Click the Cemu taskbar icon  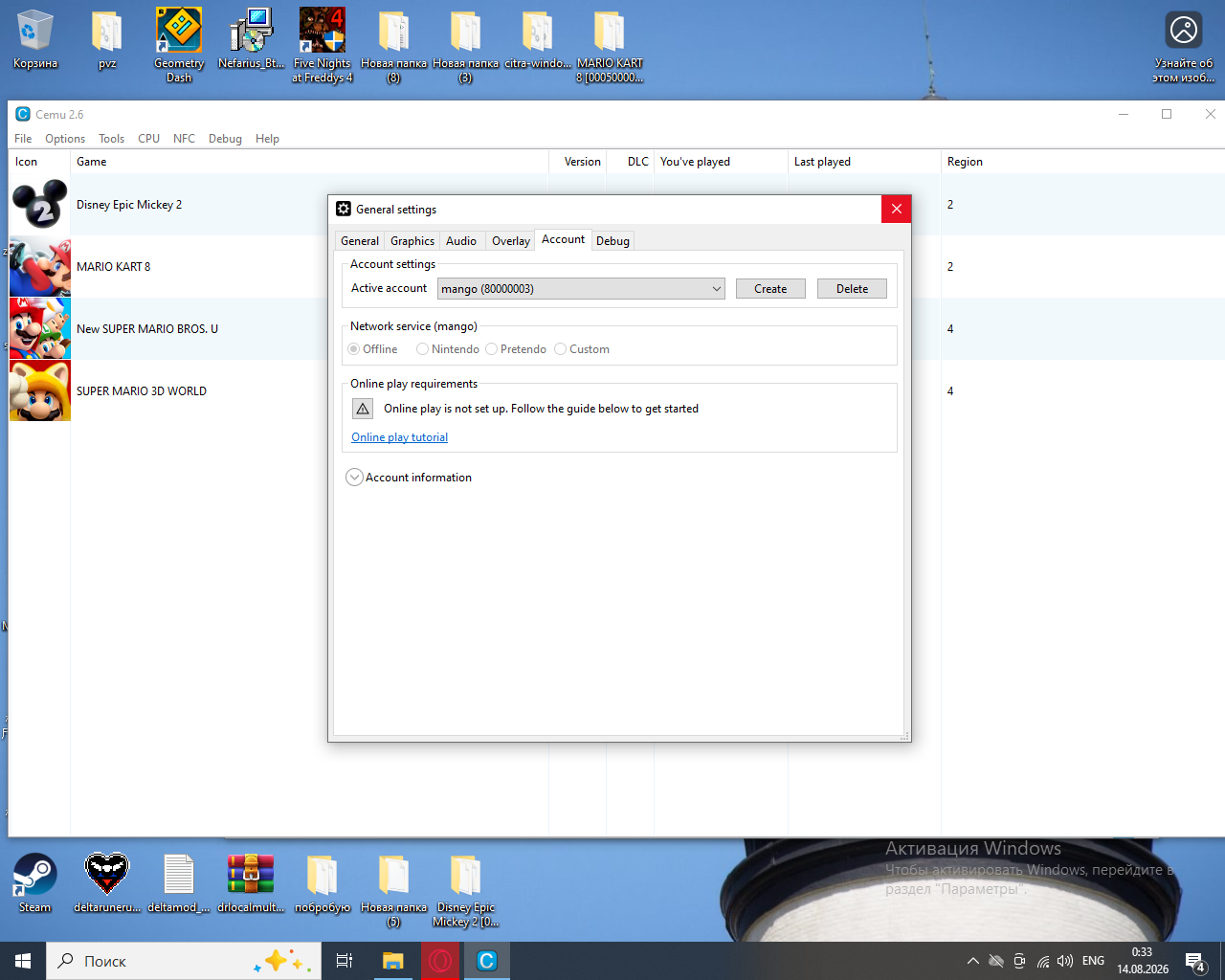pyautogui.click(x=487, y=961)
